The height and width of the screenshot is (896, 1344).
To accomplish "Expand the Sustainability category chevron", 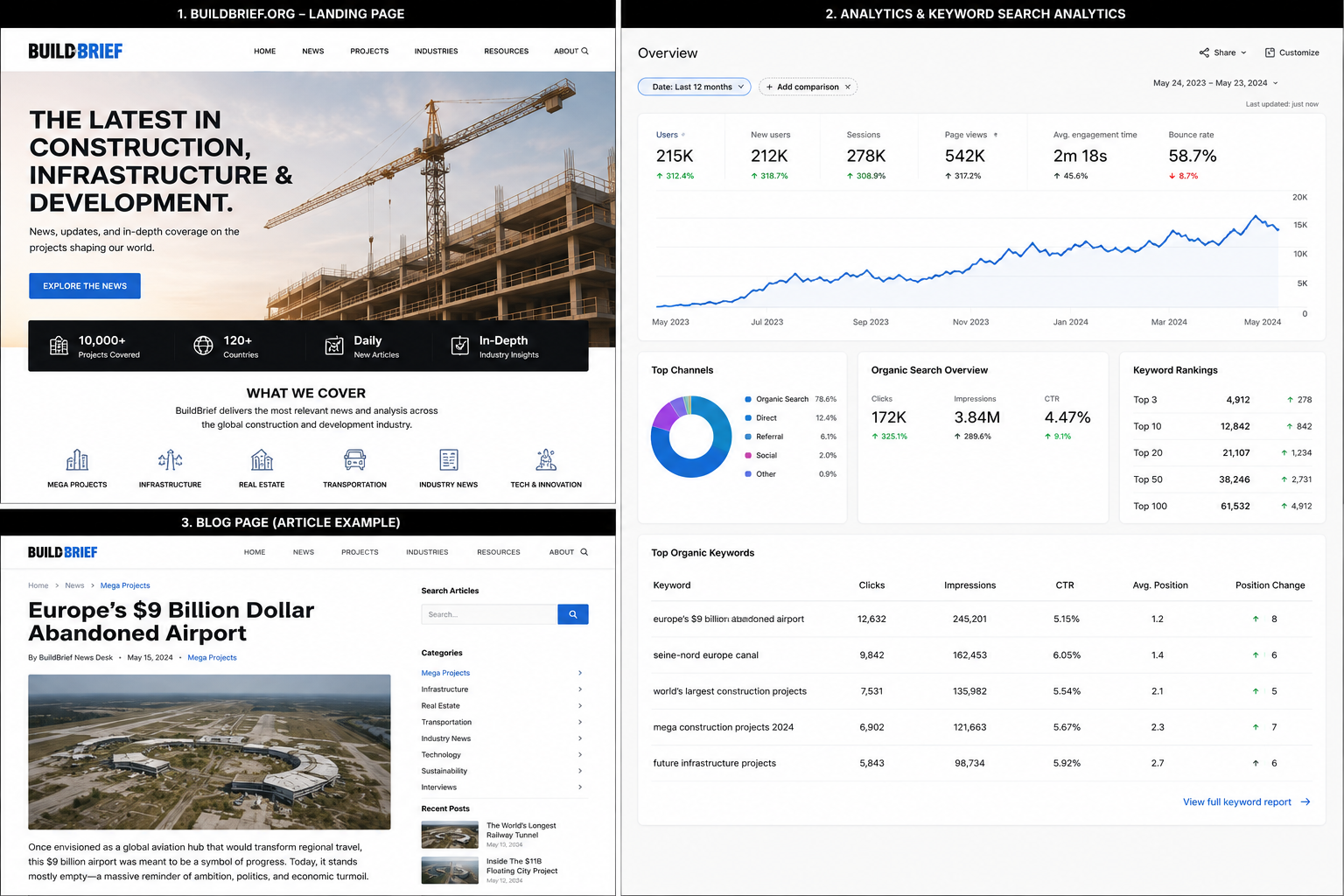I will 580,771.
